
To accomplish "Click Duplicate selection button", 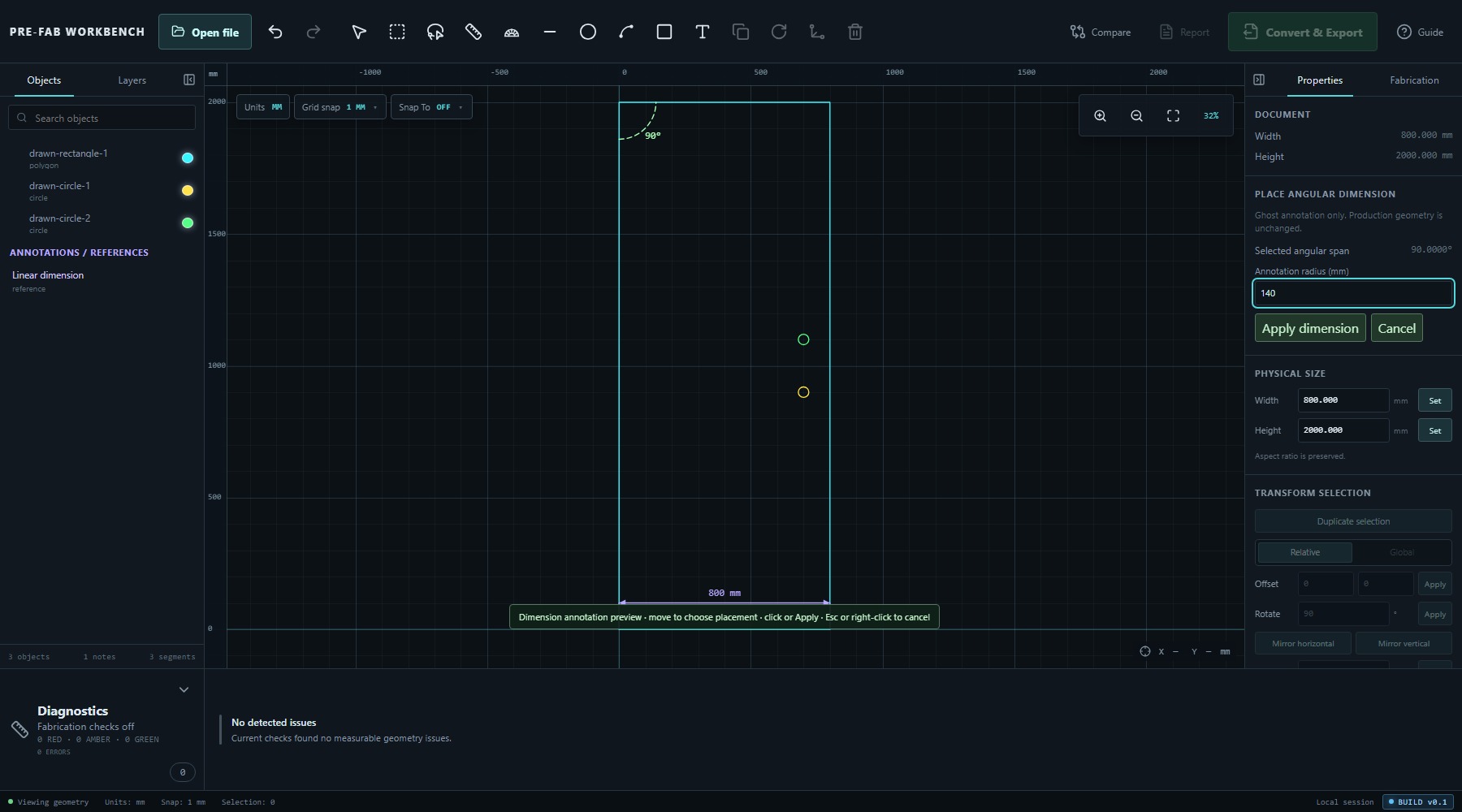I will click(1353, 521).
